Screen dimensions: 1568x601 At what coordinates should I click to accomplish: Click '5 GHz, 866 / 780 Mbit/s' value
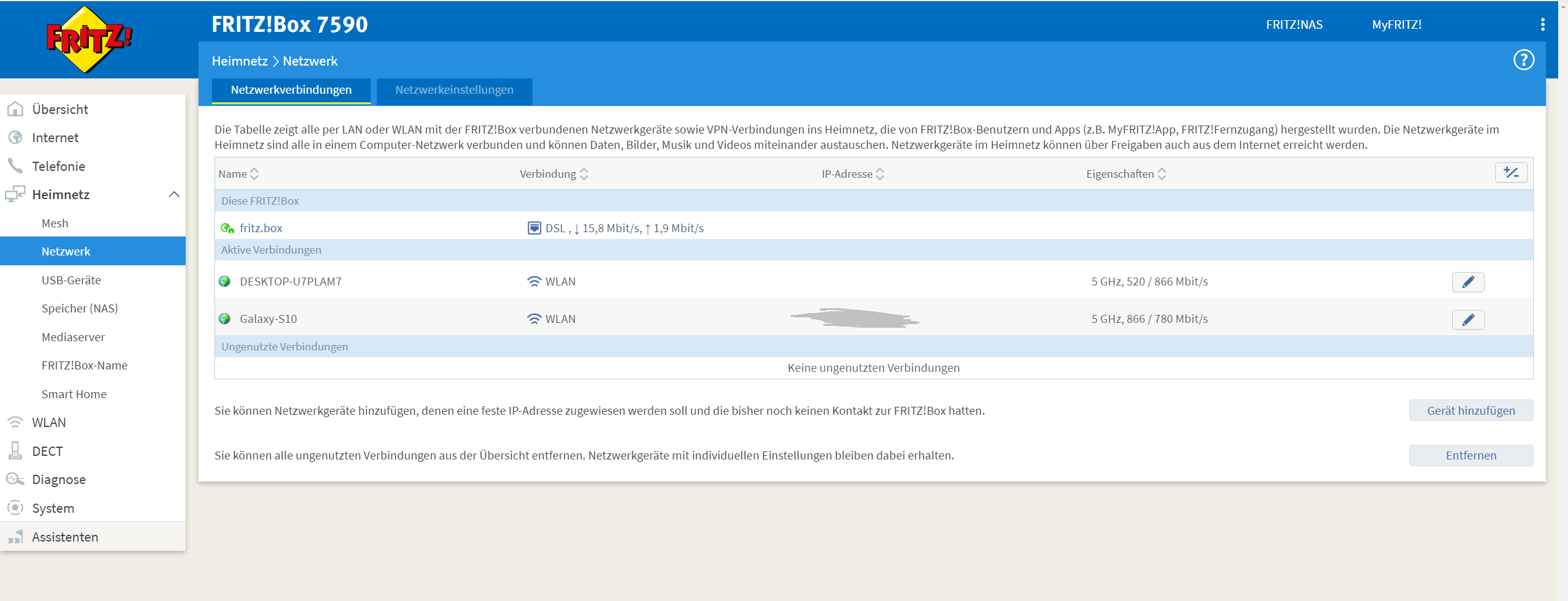coord(1149,319)
